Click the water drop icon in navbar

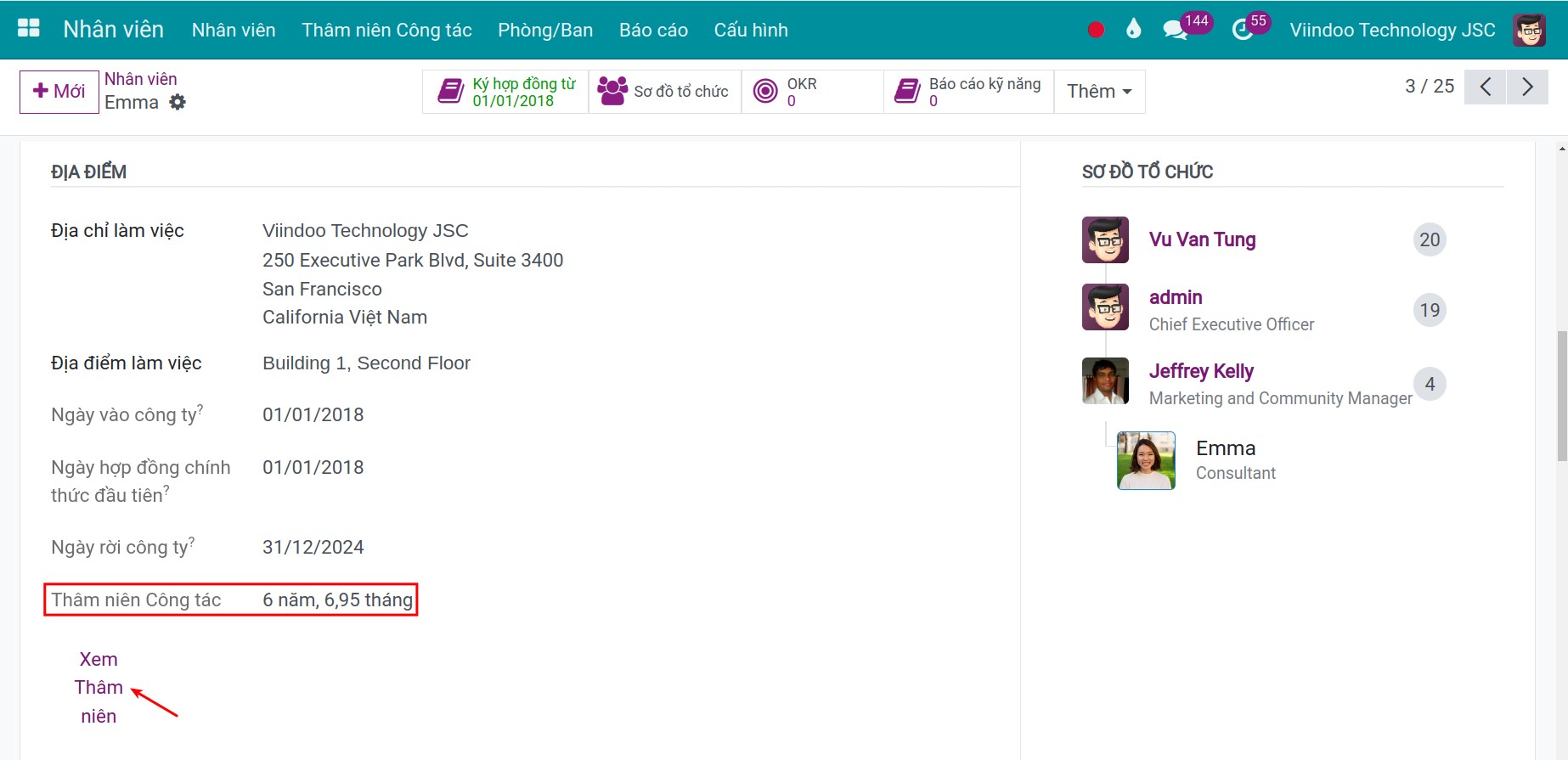[x=1133, y=30]
